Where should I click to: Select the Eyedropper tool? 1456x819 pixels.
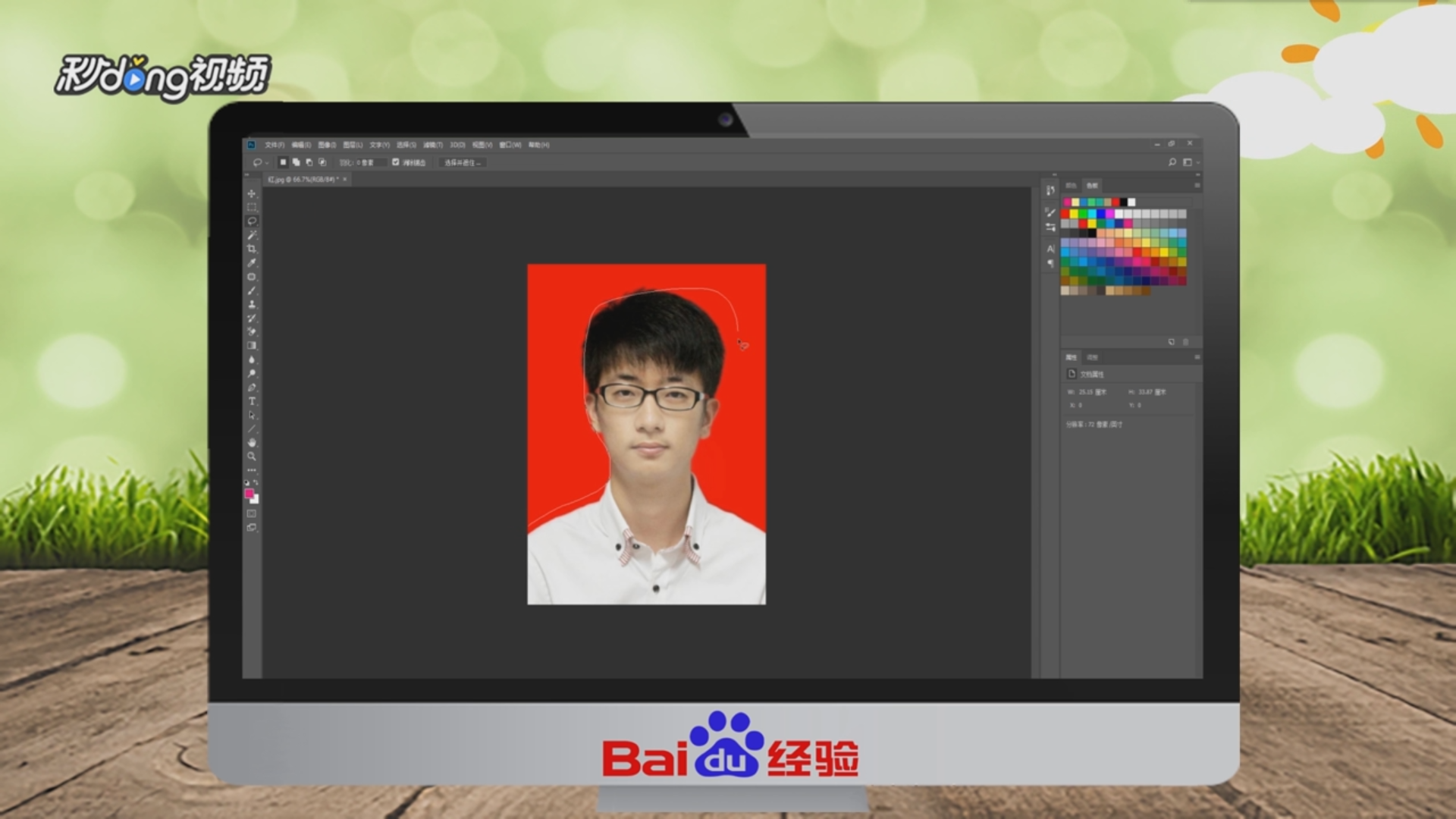point(252,262)
